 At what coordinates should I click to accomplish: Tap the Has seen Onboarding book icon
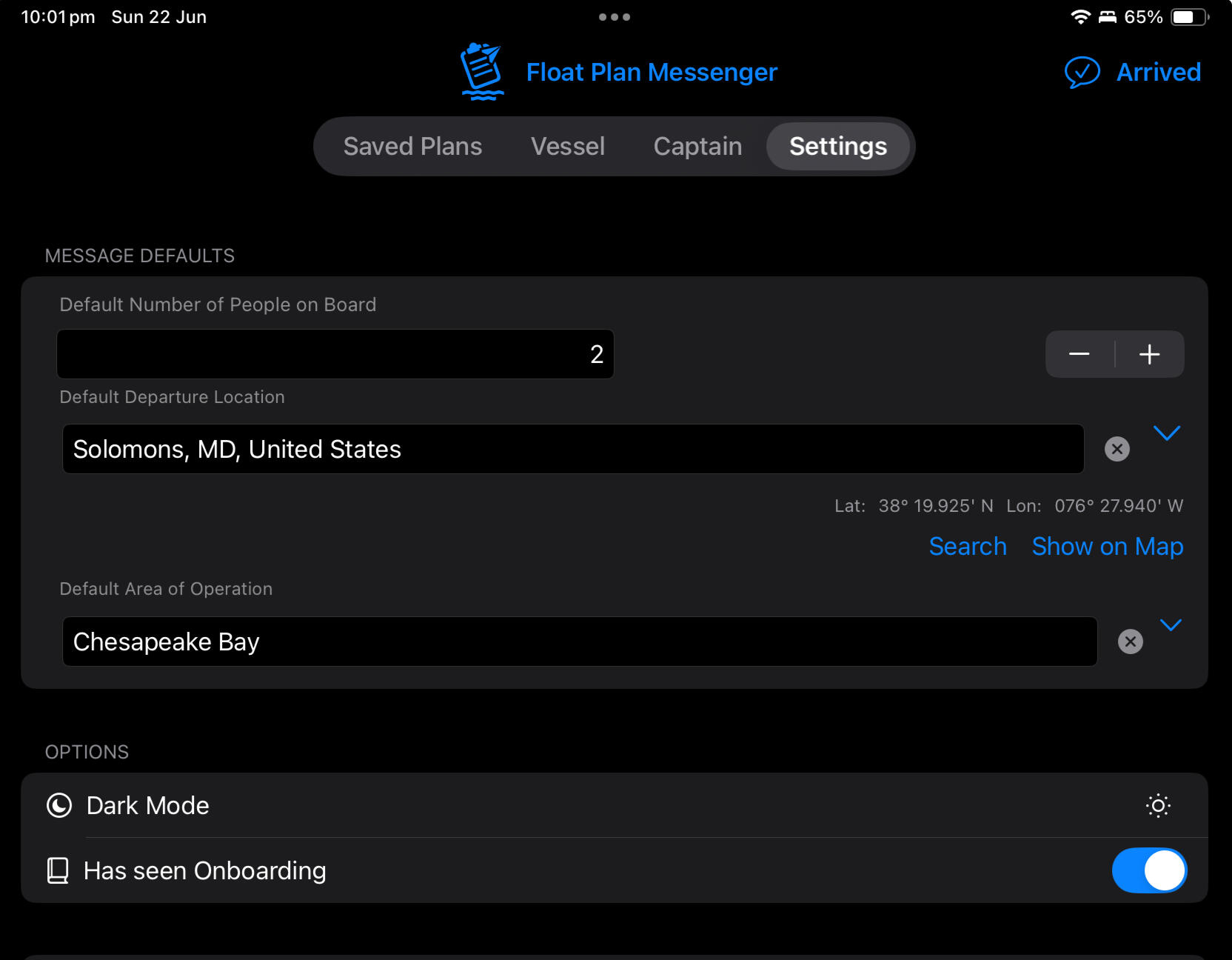(x=58, y=870)
